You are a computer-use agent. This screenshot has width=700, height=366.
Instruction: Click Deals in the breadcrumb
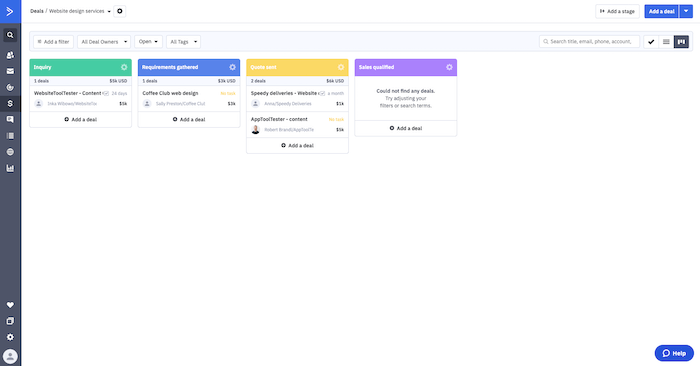(37, 11)
